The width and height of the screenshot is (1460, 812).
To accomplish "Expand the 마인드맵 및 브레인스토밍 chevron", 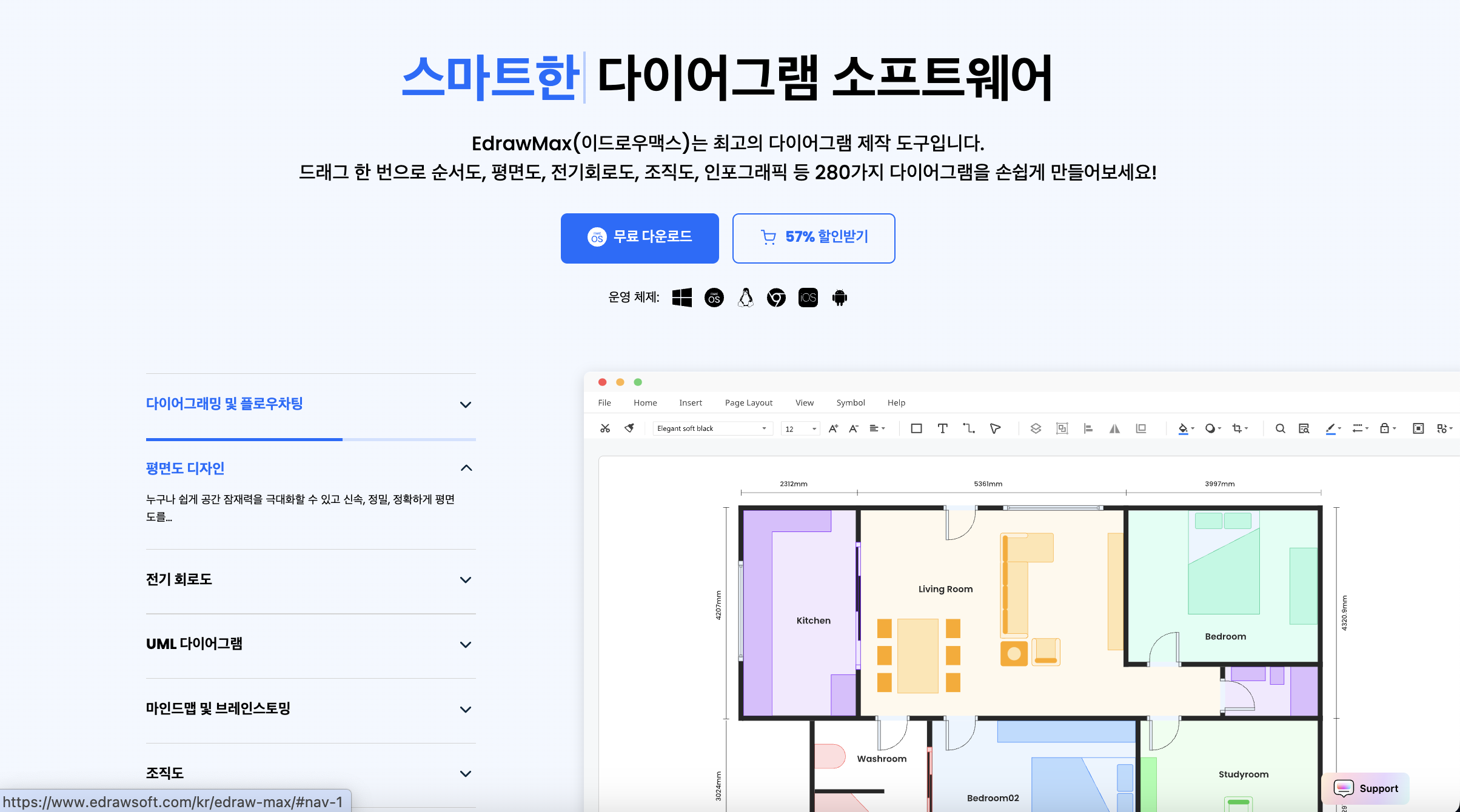I will [466, 710].
